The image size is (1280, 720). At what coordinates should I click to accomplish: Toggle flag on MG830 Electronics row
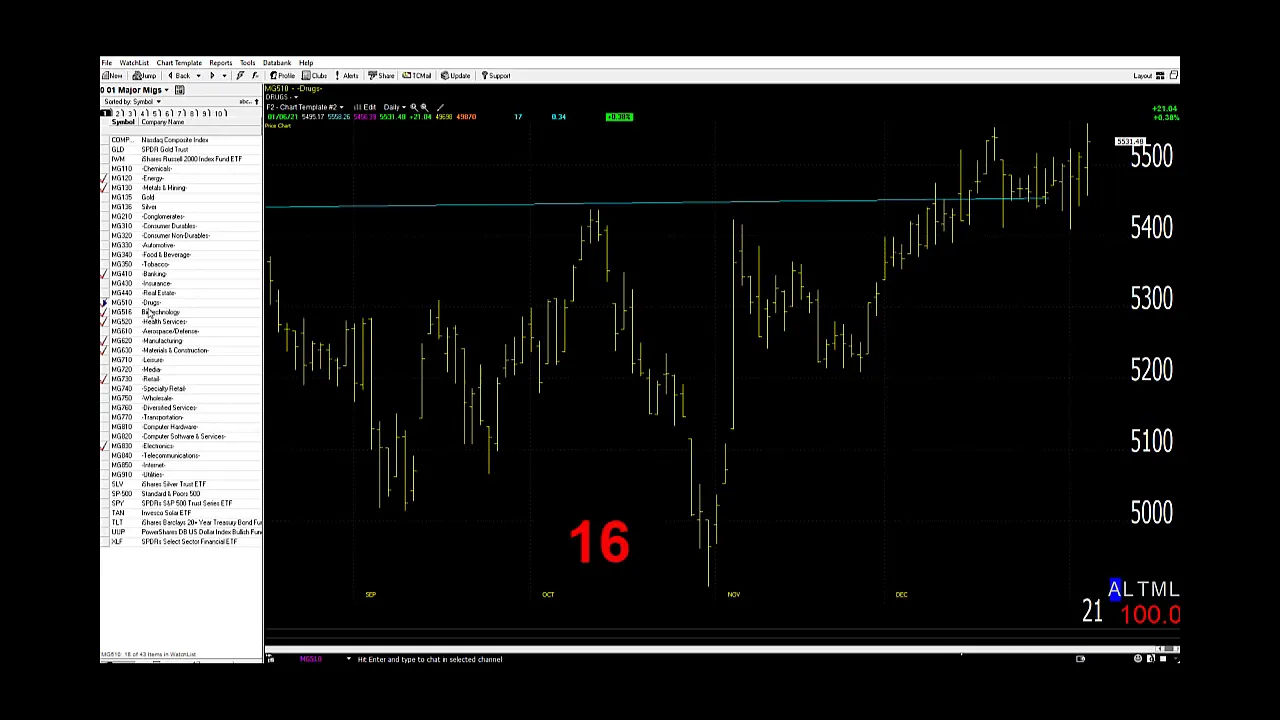coord(104,446)
